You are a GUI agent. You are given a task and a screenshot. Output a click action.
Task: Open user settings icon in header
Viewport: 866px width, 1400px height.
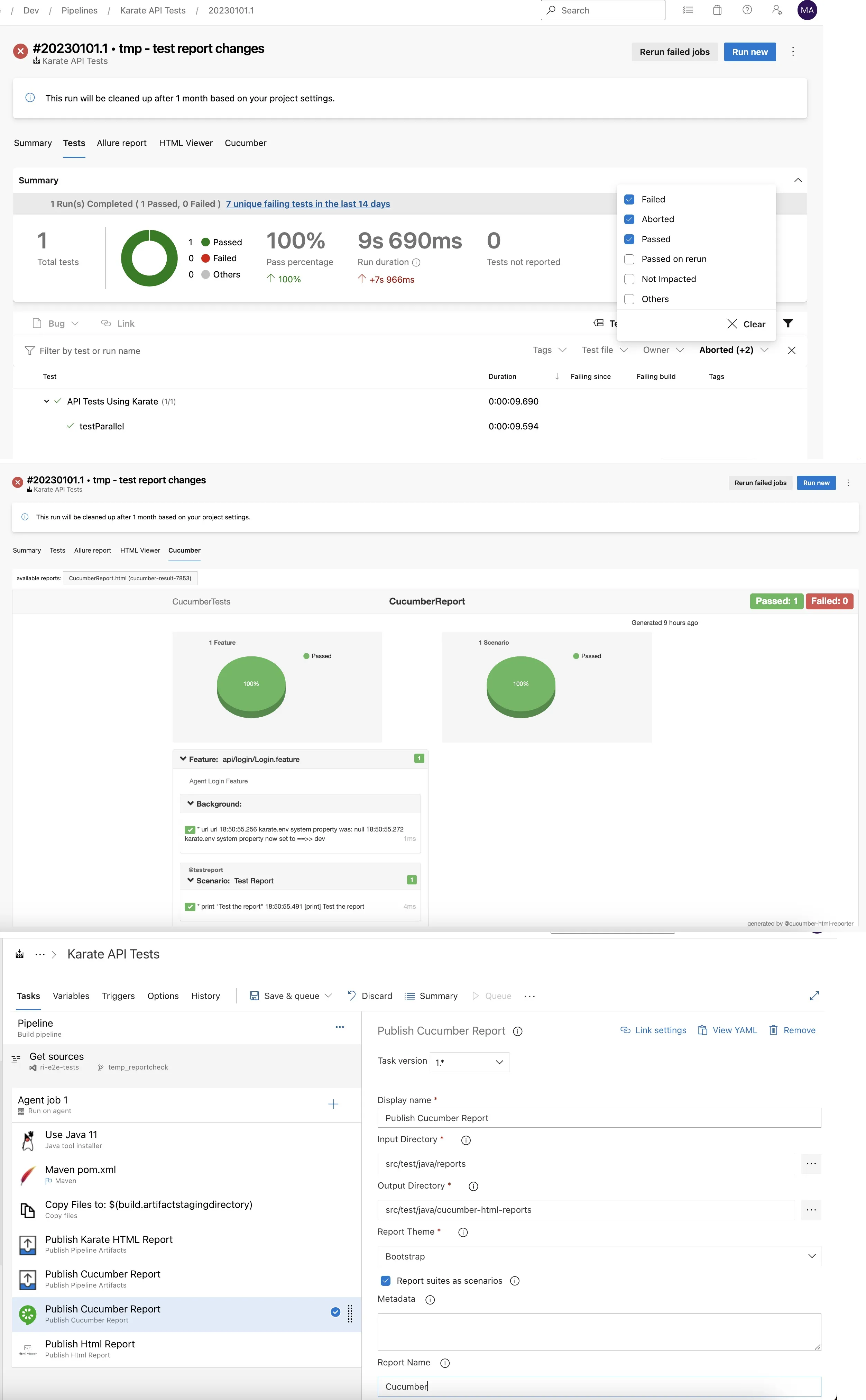coord(777,10)
